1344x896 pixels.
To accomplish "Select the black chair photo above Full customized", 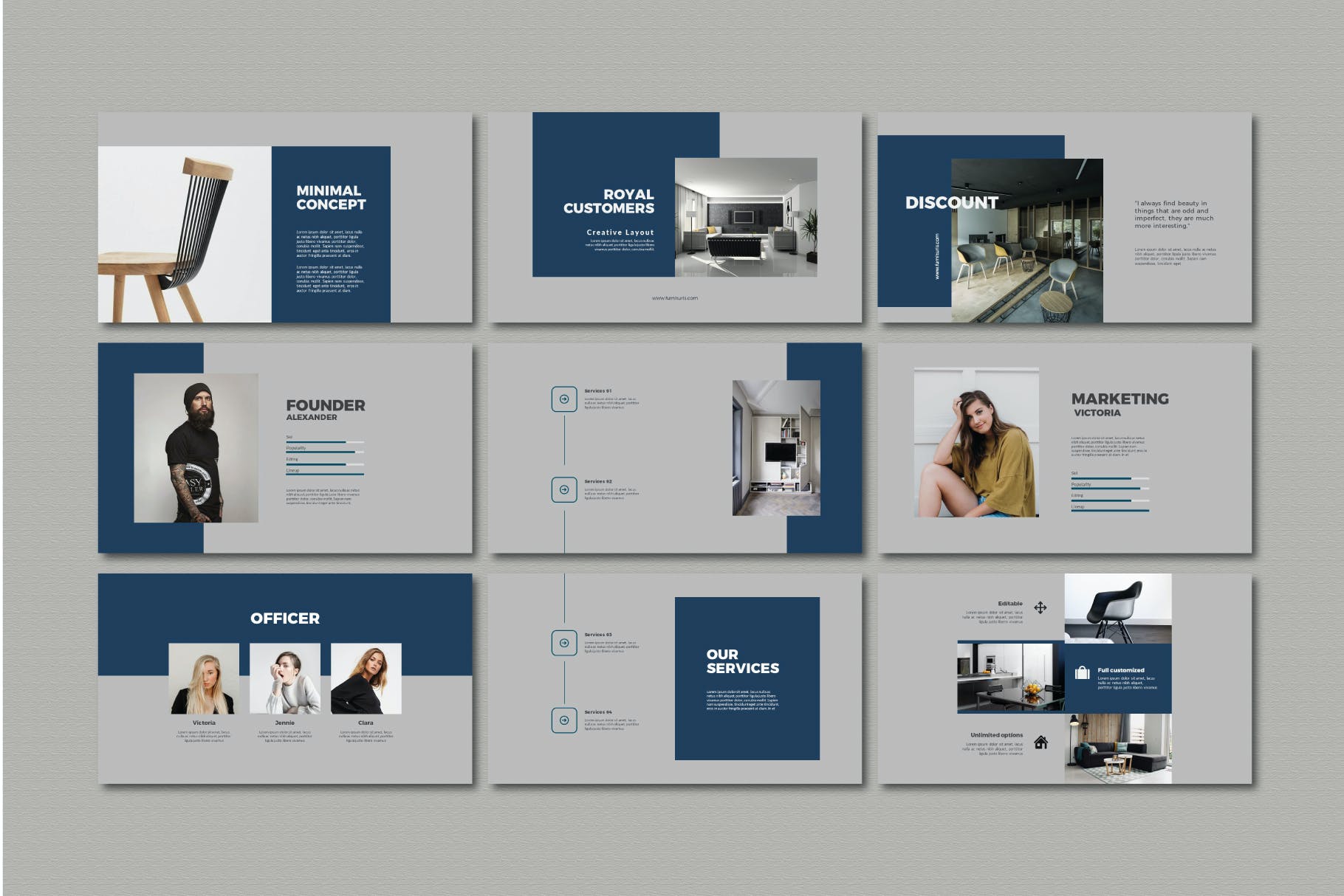I will click(1118, 608).
